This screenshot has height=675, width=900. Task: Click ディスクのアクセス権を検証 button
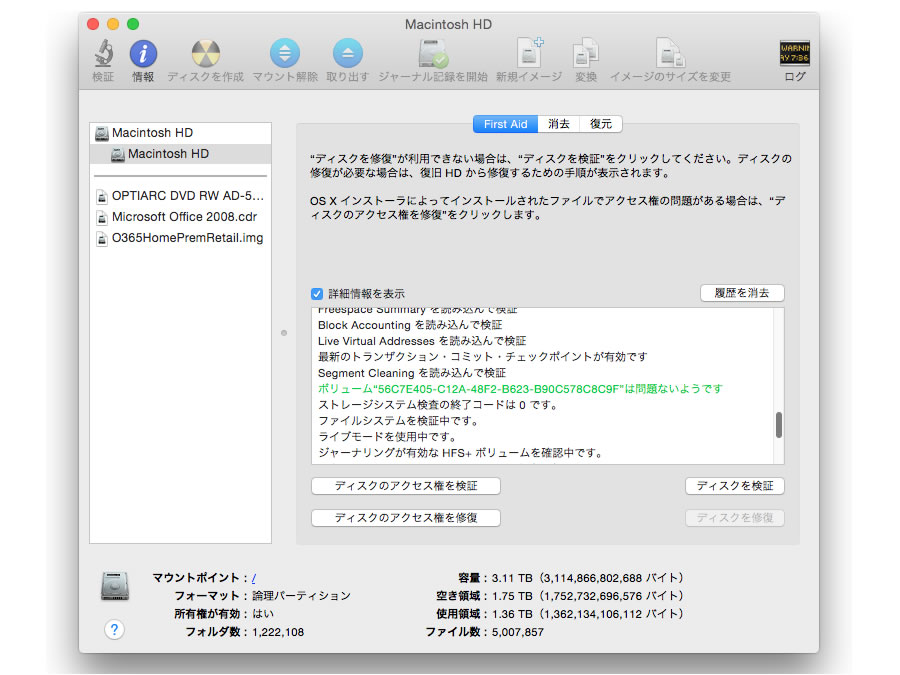coord(406,486)
